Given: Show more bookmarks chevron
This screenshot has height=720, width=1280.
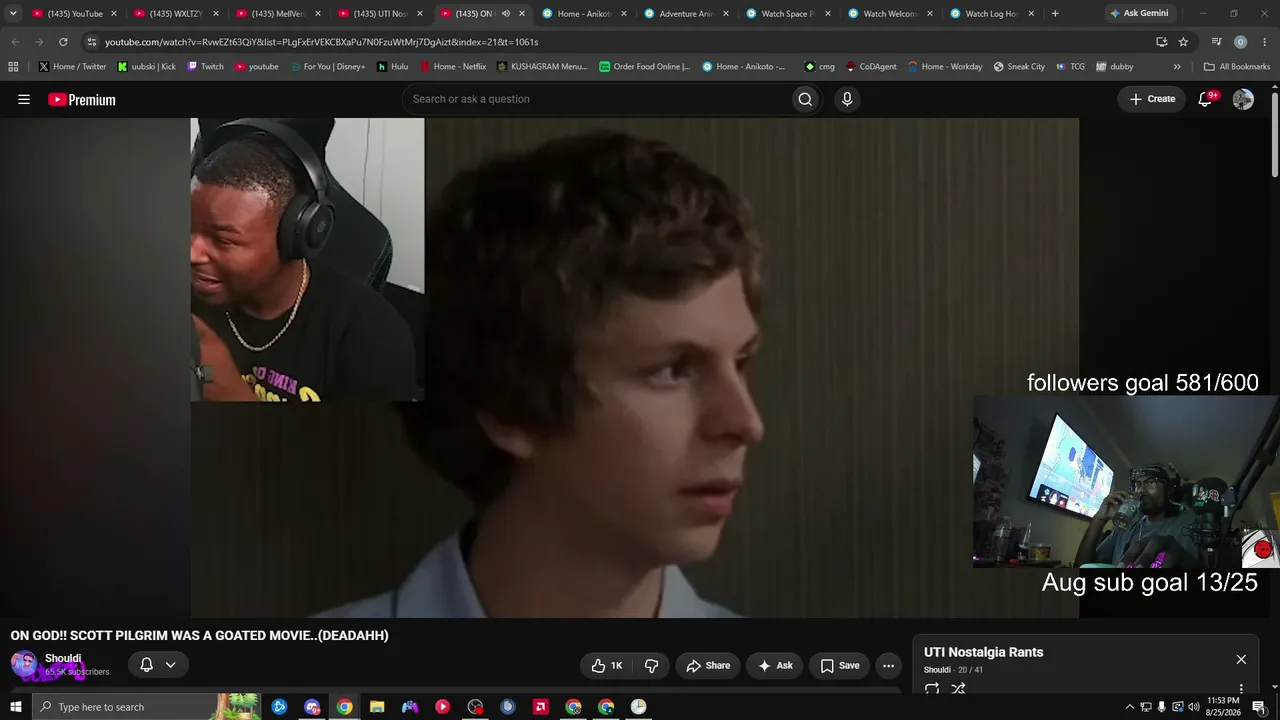Looking at the screenshot, I should click(x=1177, y=67).
